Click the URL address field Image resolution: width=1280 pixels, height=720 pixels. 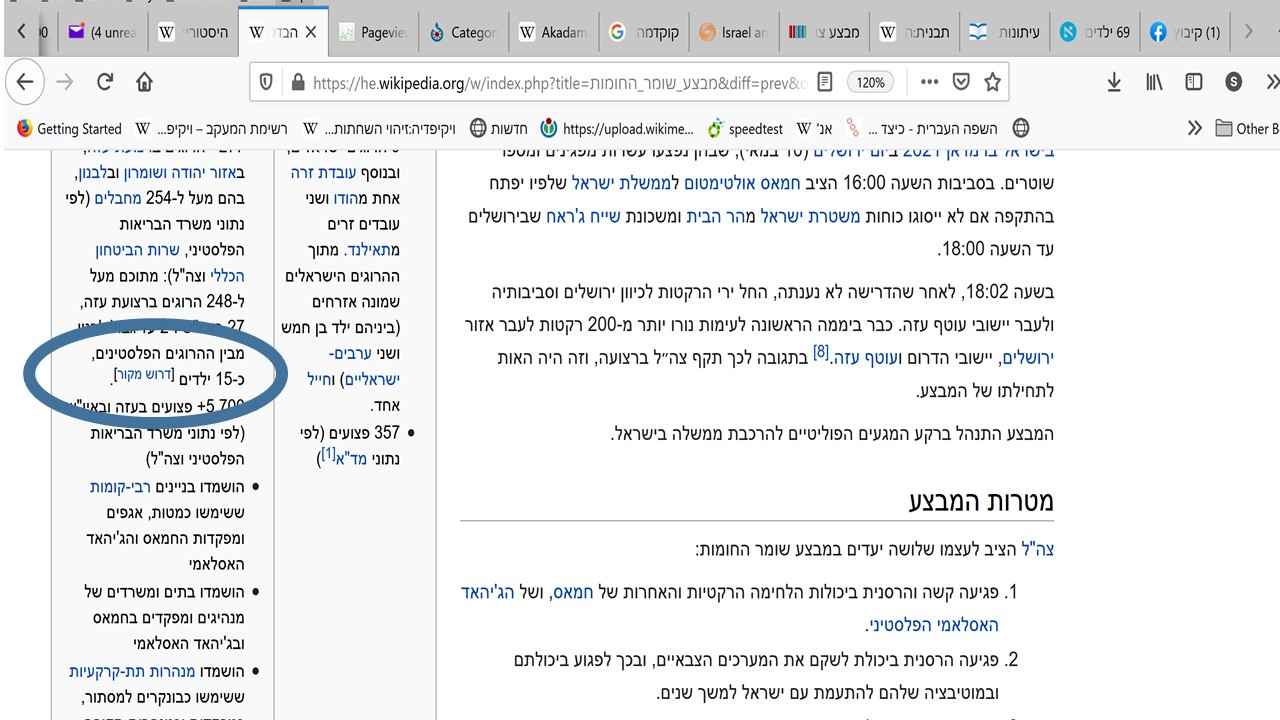(x=550, y=83)
